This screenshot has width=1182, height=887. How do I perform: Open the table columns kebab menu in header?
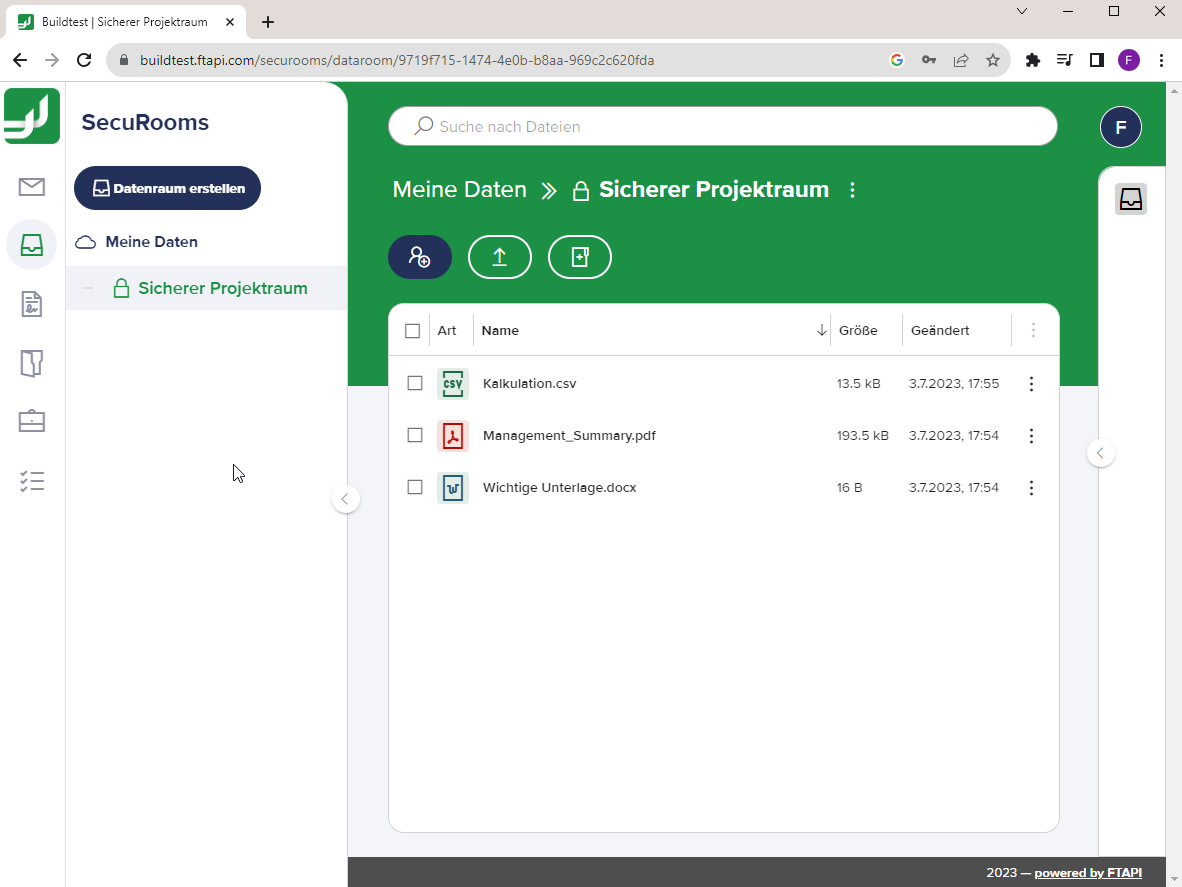(1034, 330)
